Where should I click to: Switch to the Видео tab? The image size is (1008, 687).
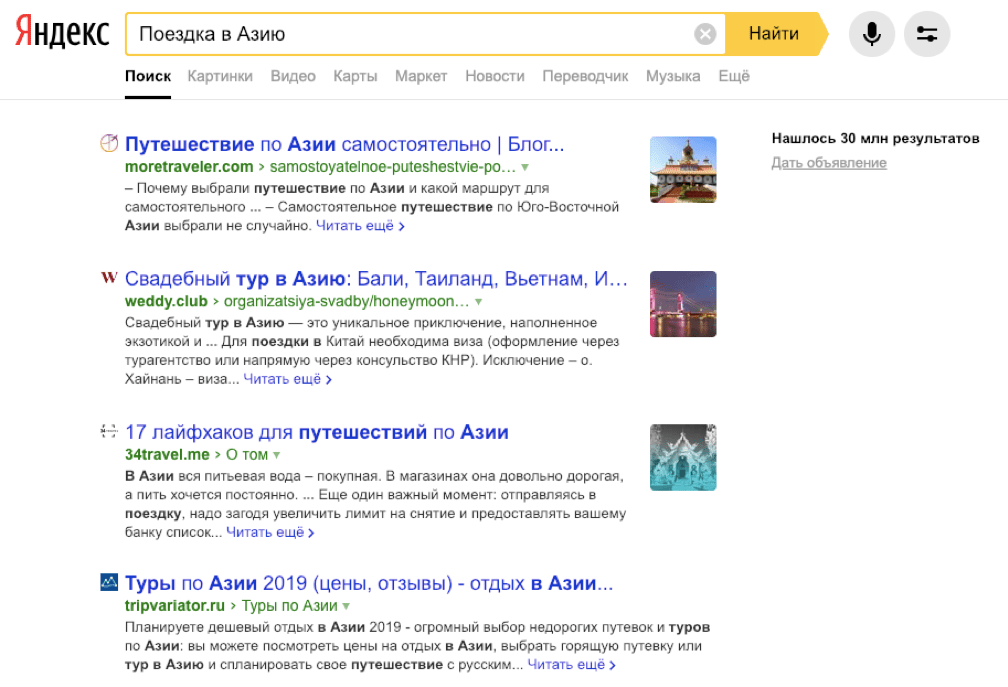coord(293,75)
